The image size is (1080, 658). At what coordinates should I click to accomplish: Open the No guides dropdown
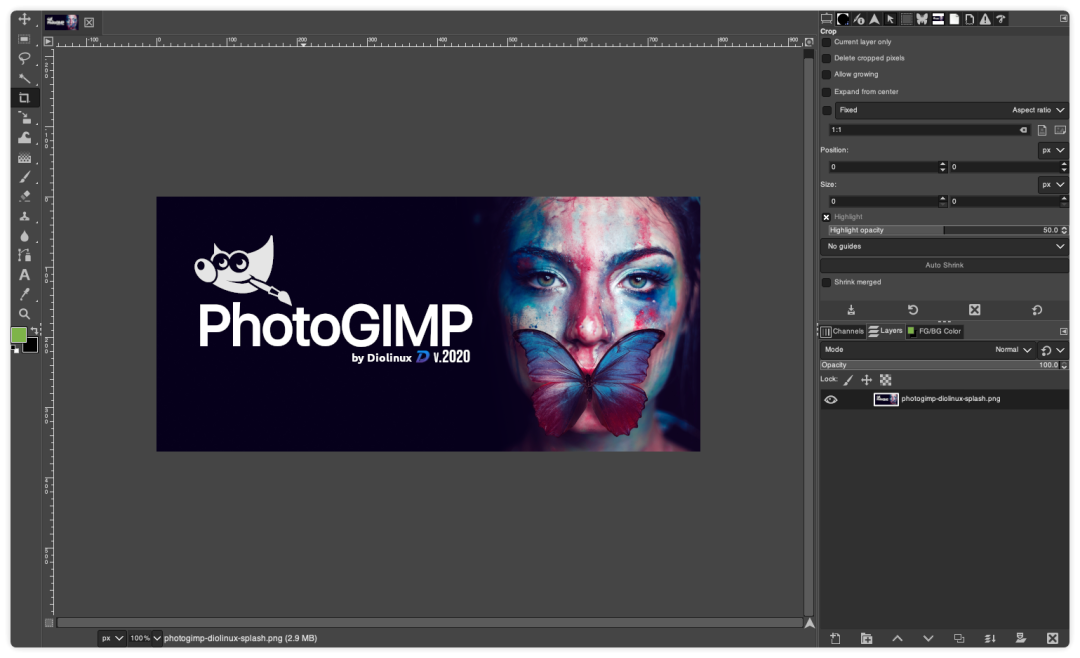tap(946, 245)
